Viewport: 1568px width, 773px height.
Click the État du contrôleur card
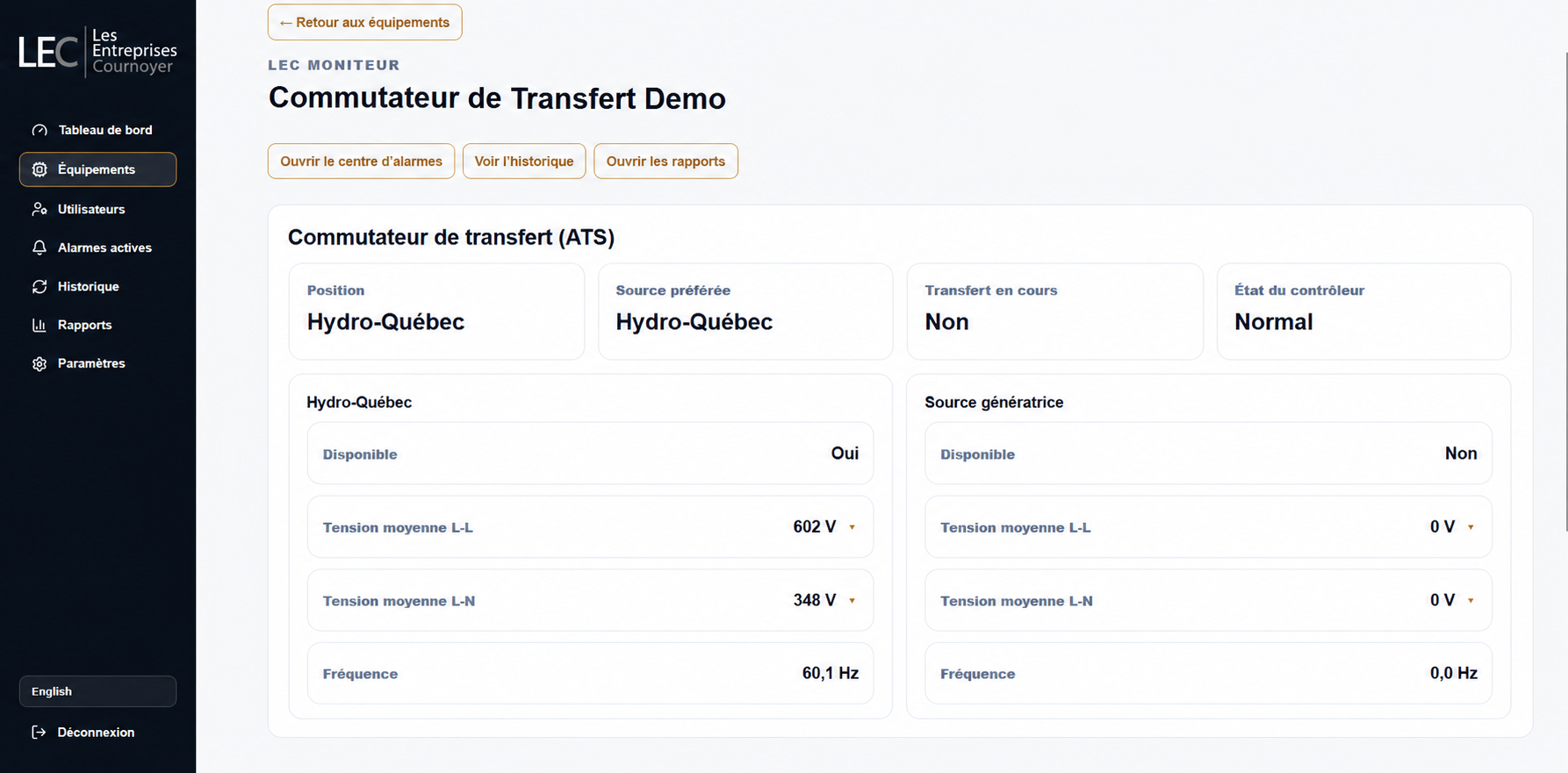[1363, 311]
